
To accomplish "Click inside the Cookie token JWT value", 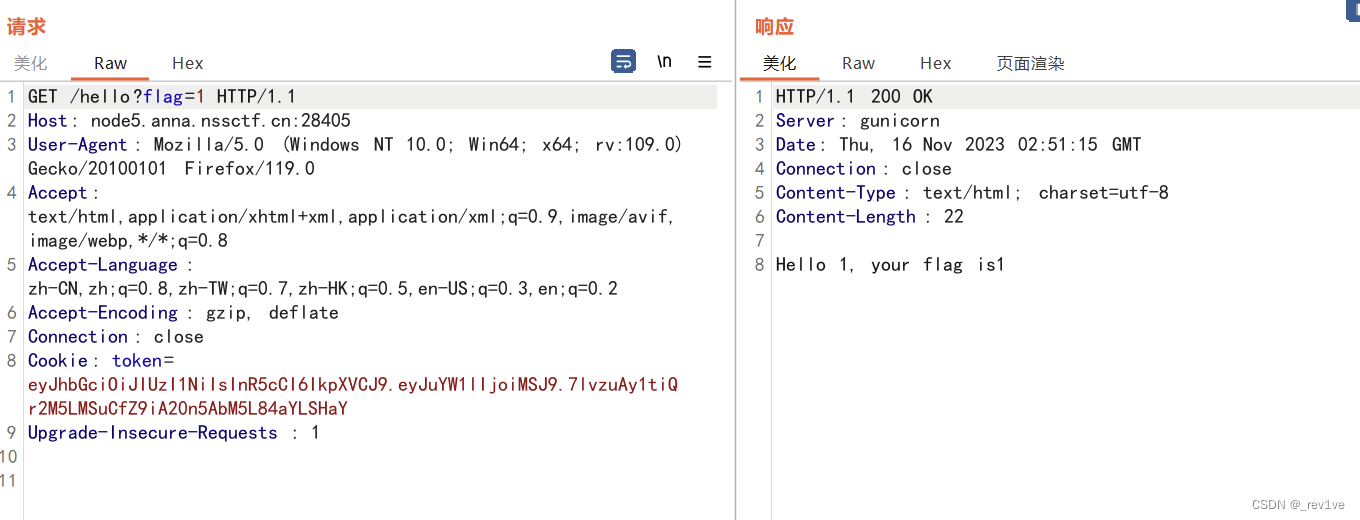I will pos(353,397).
